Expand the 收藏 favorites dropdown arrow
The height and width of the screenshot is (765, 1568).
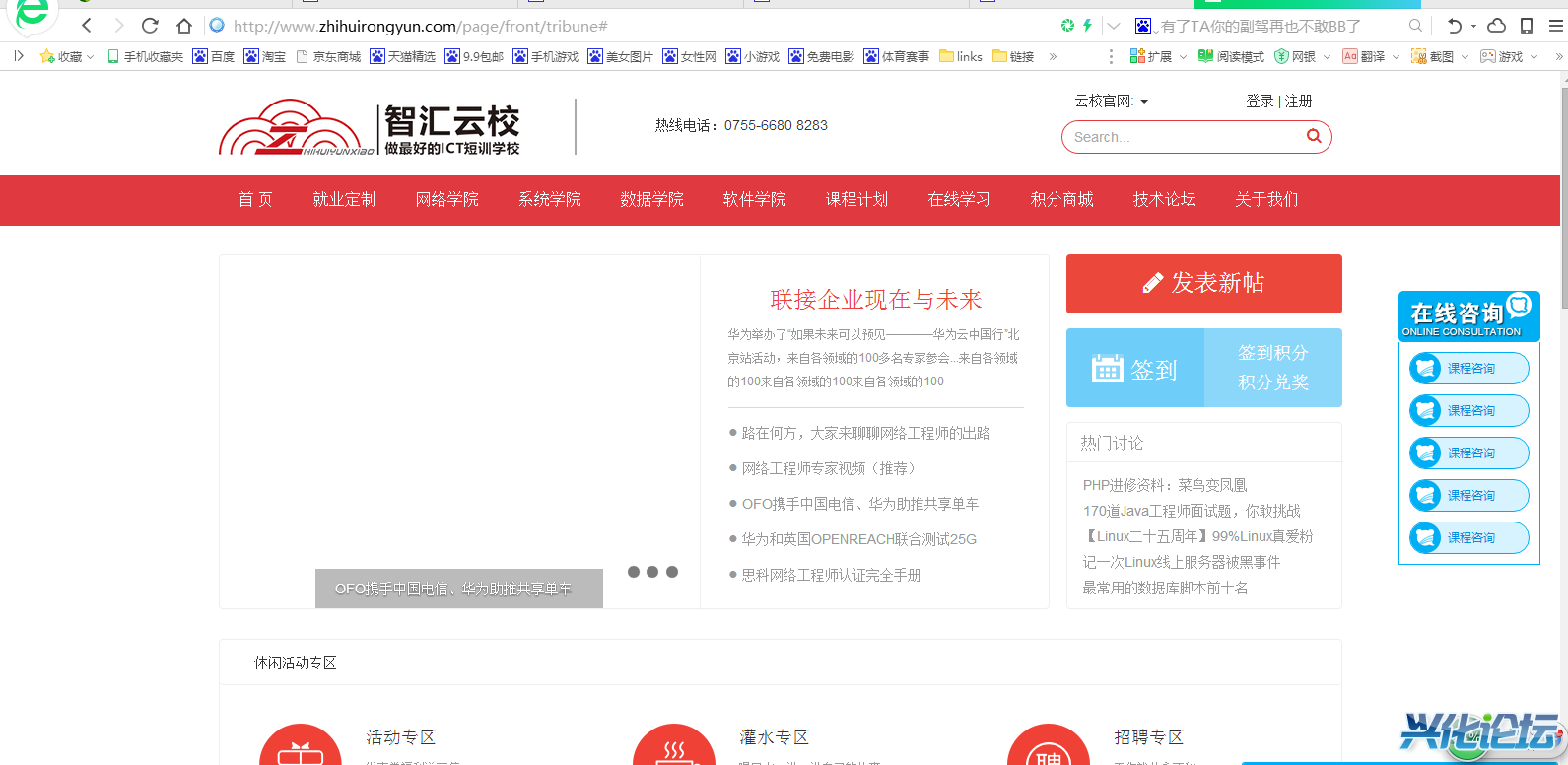pyautogui.click(x=91, y=57)
